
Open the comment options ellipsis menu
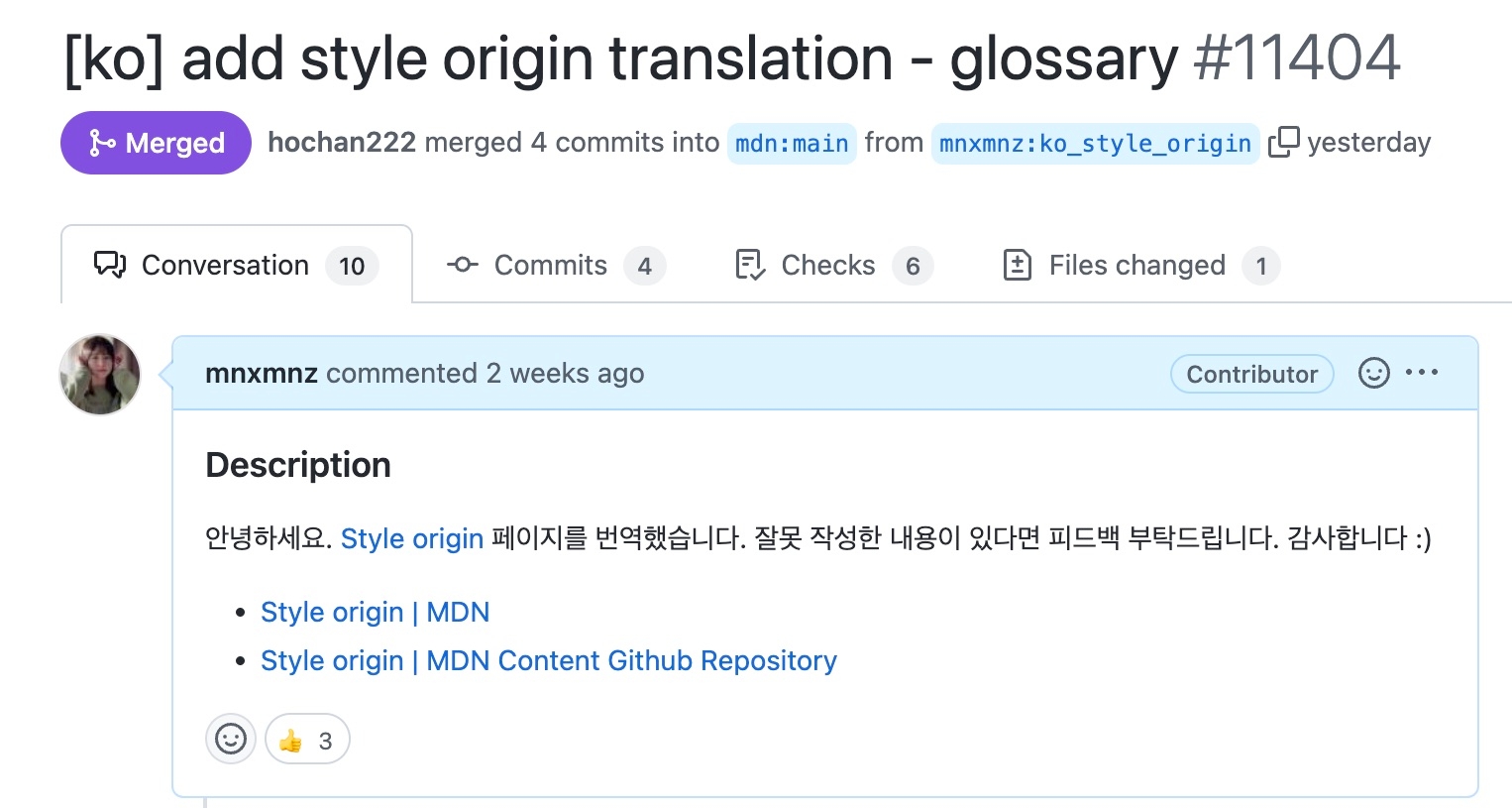pyautogui.click(x=1422, y=373)
